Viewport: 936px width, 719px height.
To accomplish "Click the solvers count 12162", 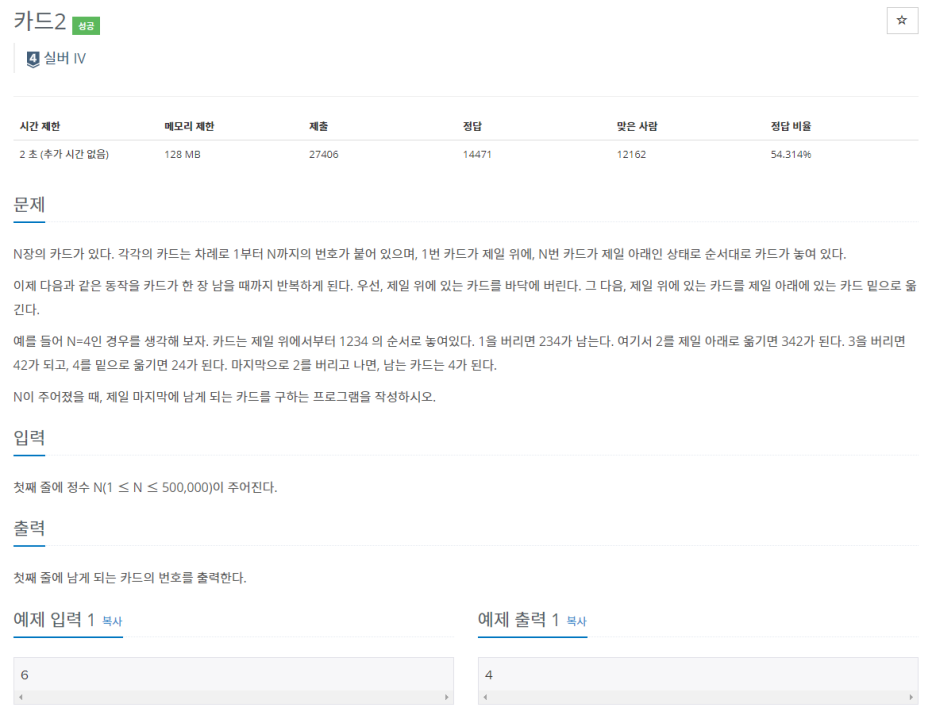I will click(x=632, y=154).
